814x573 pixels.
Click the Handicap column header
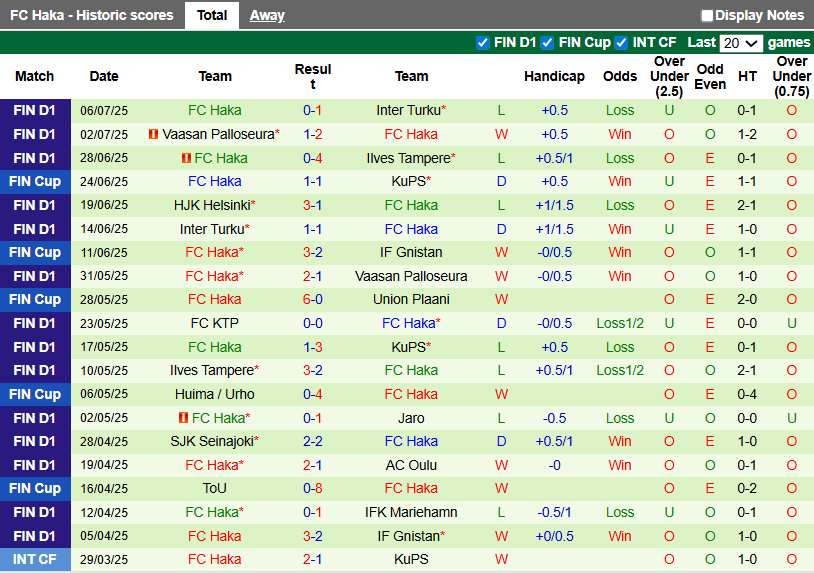pyautogui.click(x=554, y=76)
